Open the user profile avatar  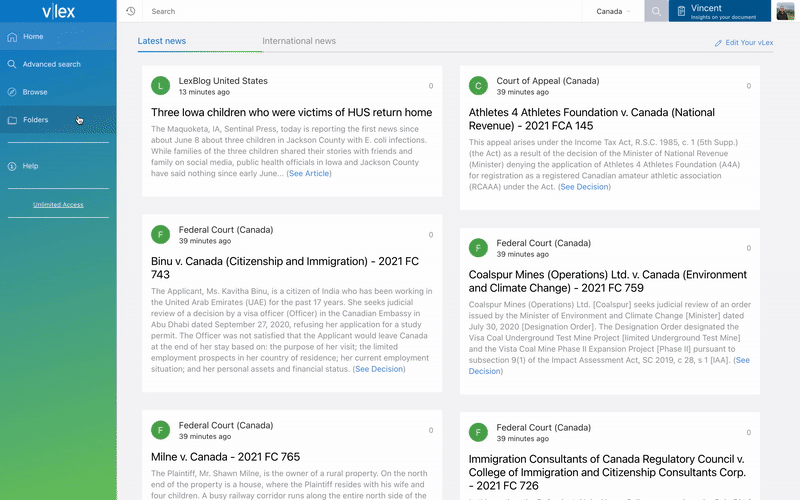[785, 11]
